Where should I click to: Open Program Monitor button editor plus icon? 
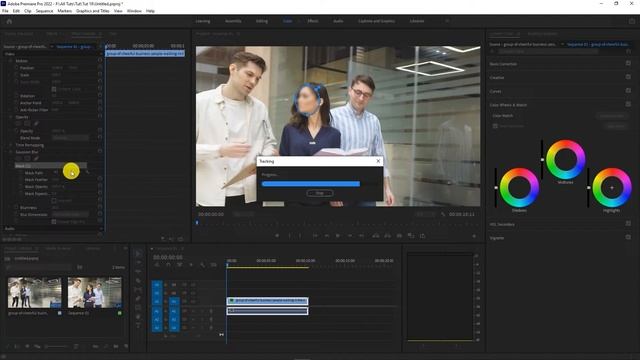coord(474,236)
